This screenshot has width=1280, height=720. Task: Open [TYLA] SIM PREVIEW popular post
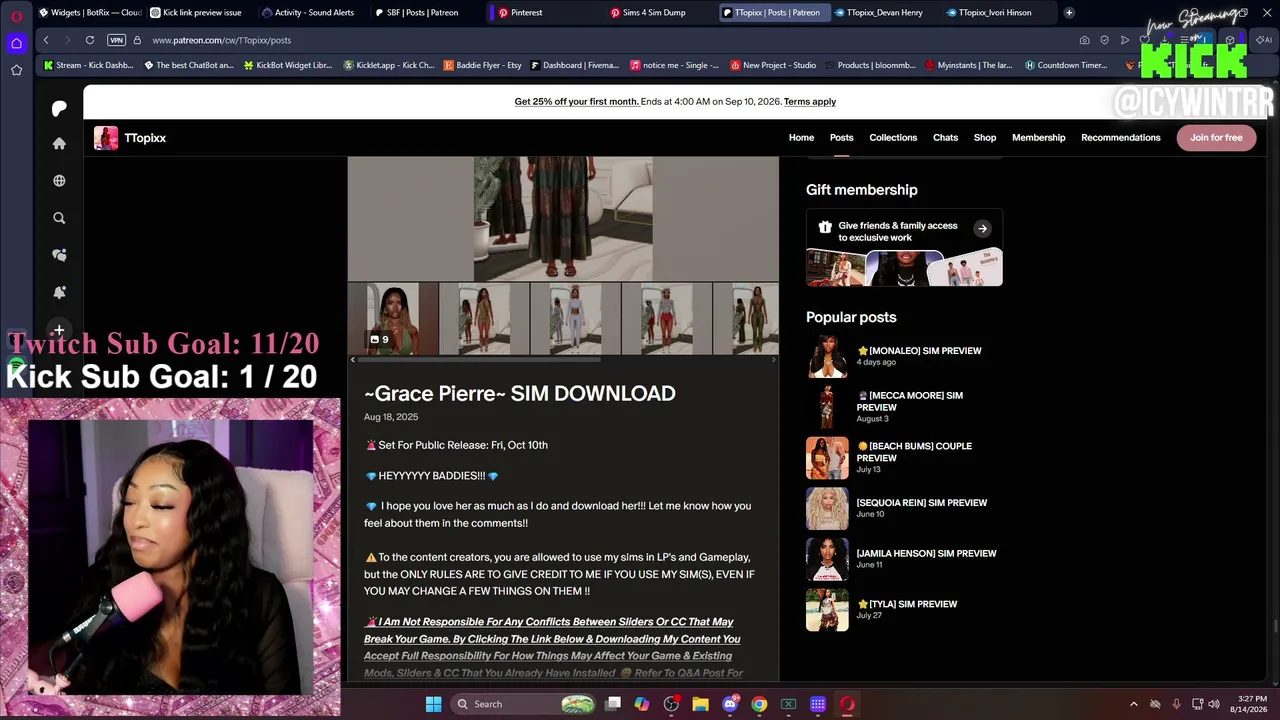pos(907,604)
